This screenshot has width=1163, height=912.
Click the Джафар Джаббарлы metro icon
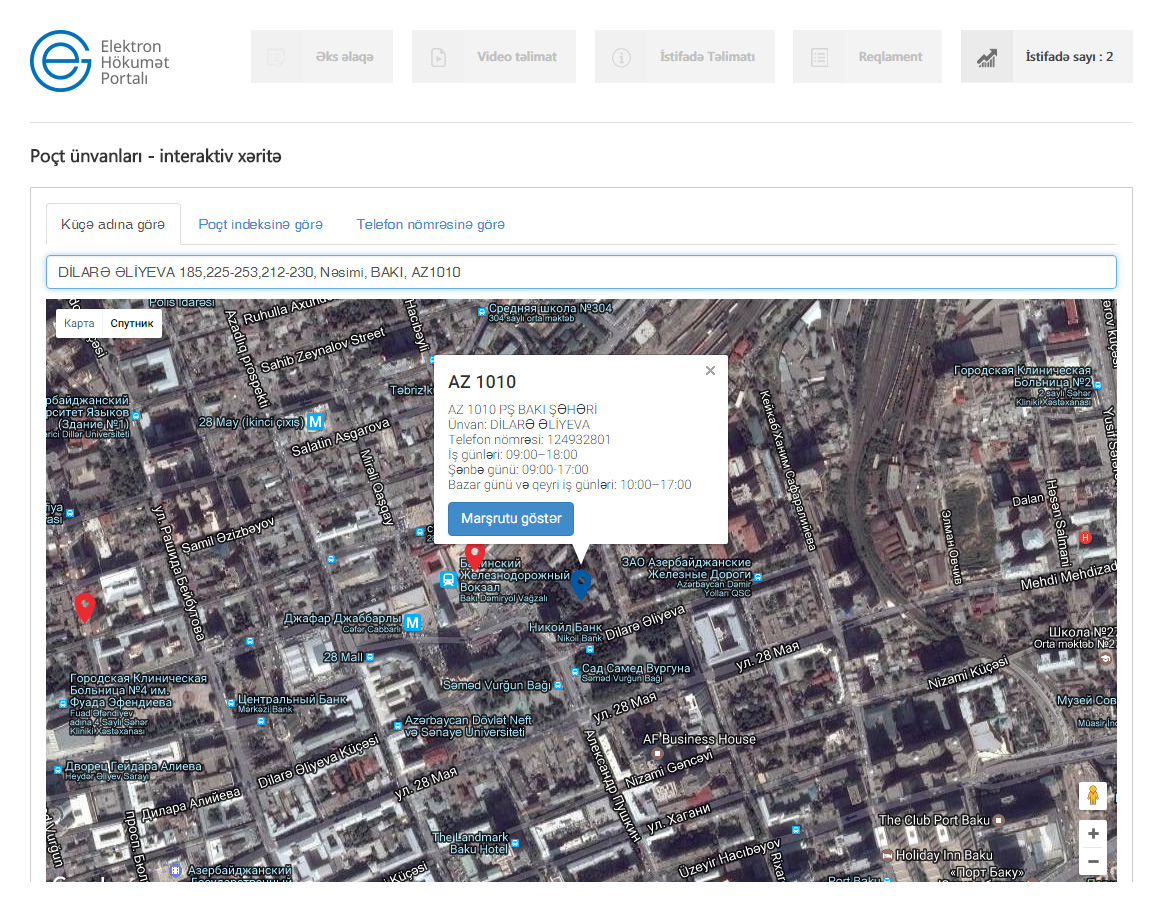[412, 622]
